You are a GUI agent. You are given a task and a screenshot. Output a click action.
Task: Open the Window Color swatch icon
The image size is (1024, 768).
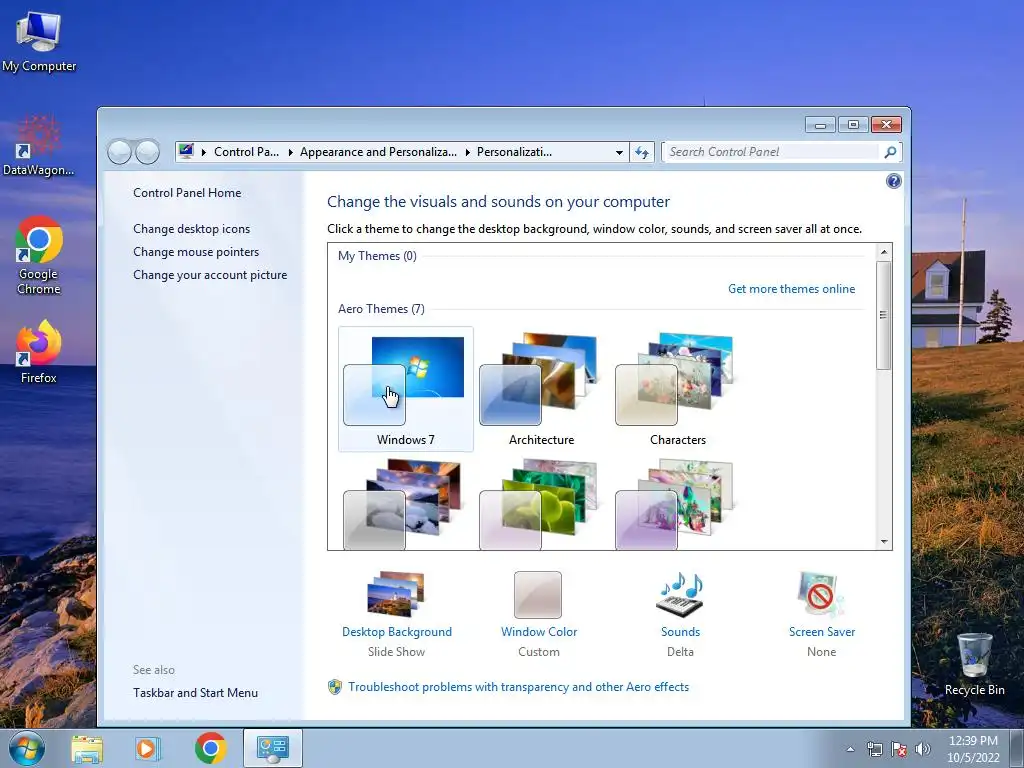pyautogui.click(x=537, y=594)
